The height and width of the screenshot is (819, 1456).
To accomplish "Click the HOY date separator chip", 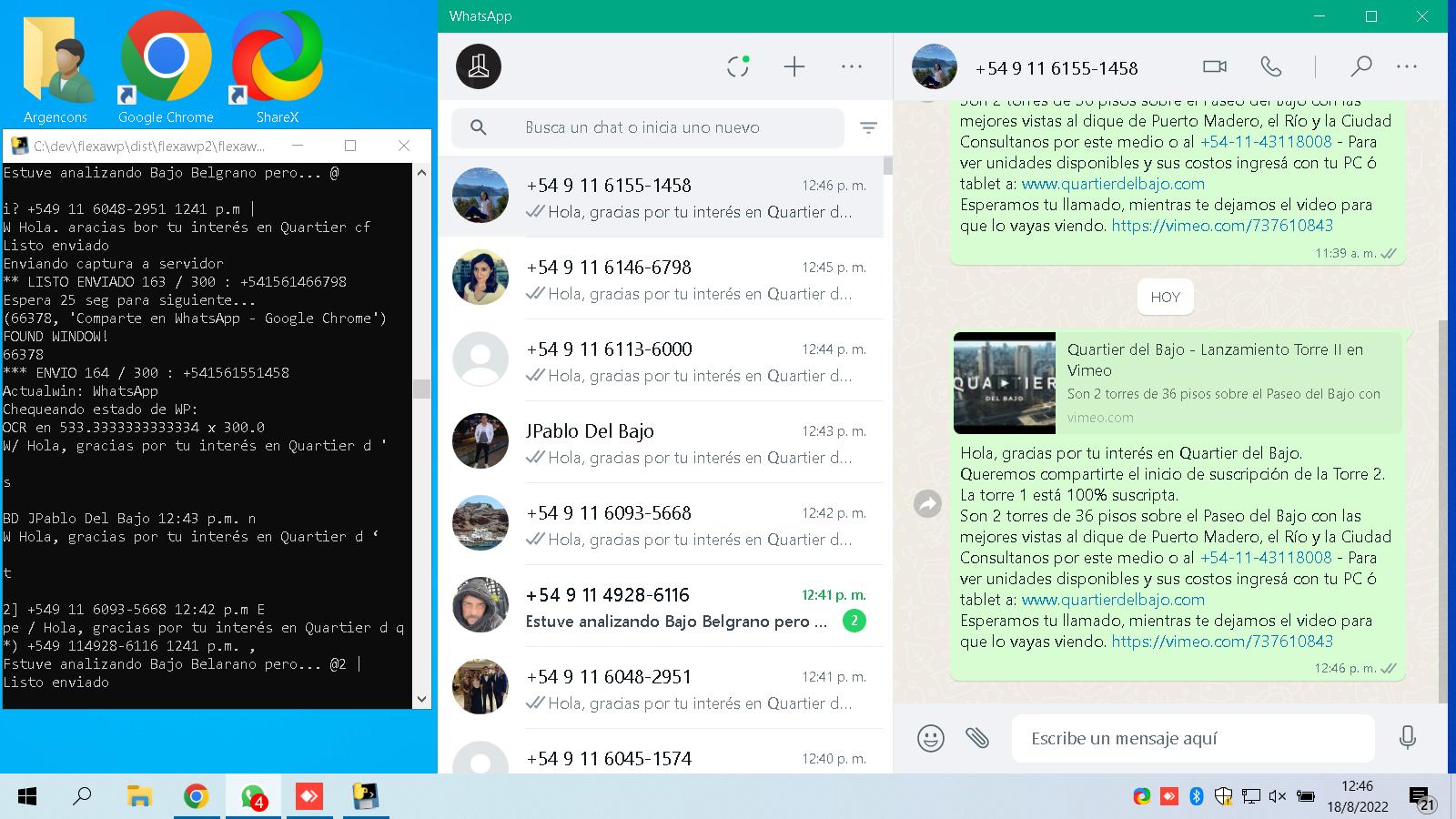I will click(1165, 297).
